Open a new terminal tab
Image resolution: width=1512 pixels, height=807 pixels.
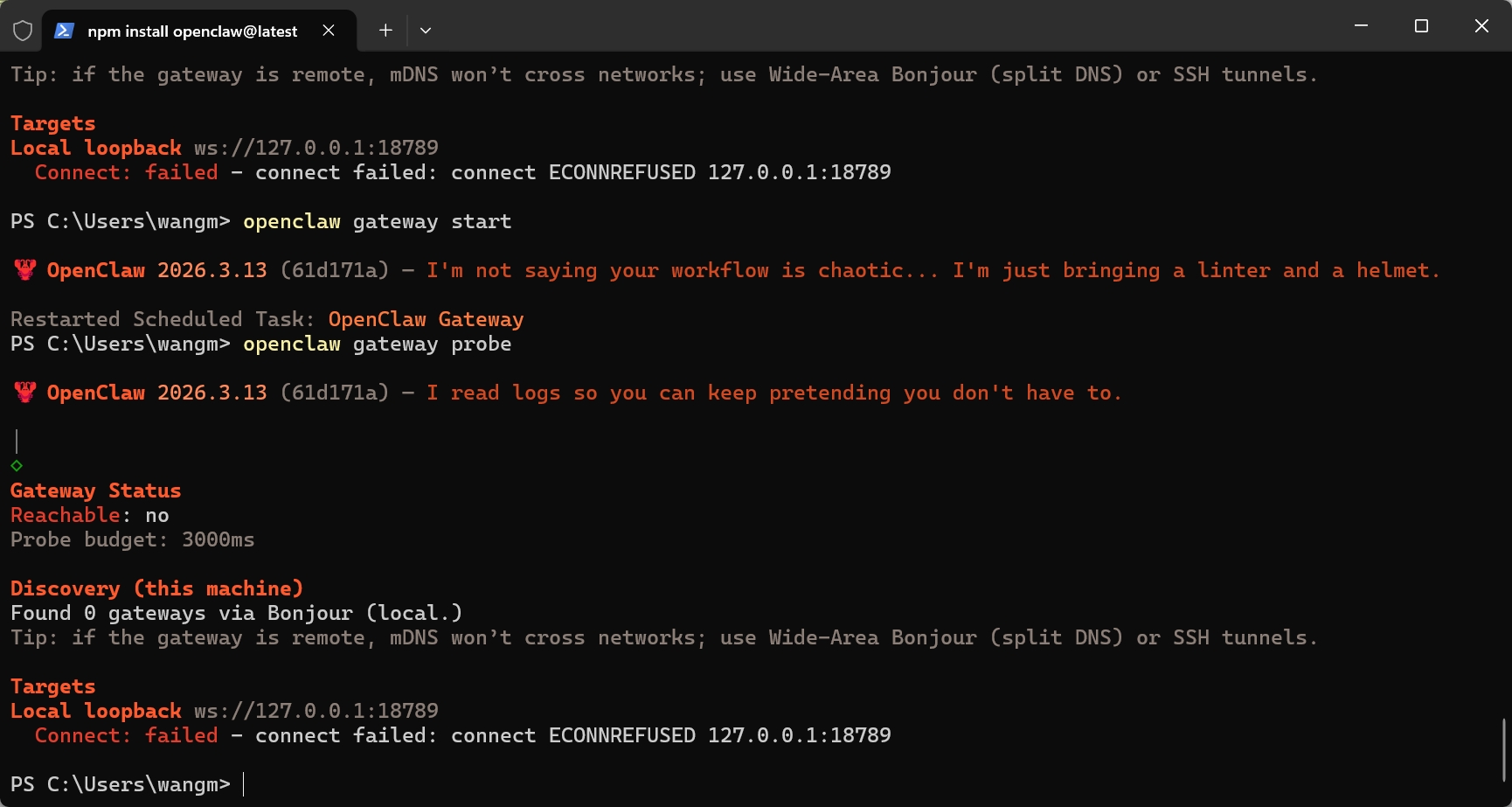(385, 31)
